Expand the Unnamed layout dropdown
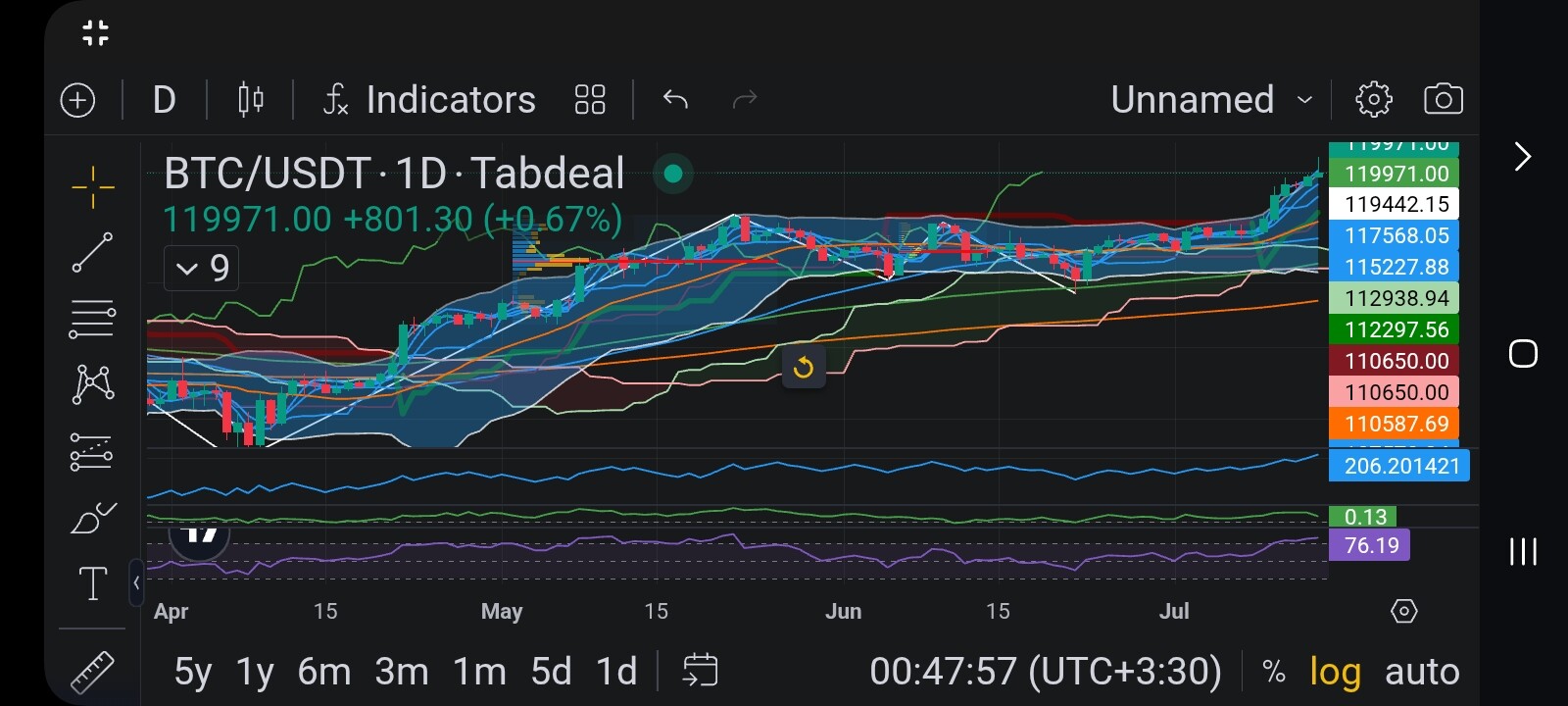Image resolution: width=1568 pixels, height=706 pixels. (1211, 100)
